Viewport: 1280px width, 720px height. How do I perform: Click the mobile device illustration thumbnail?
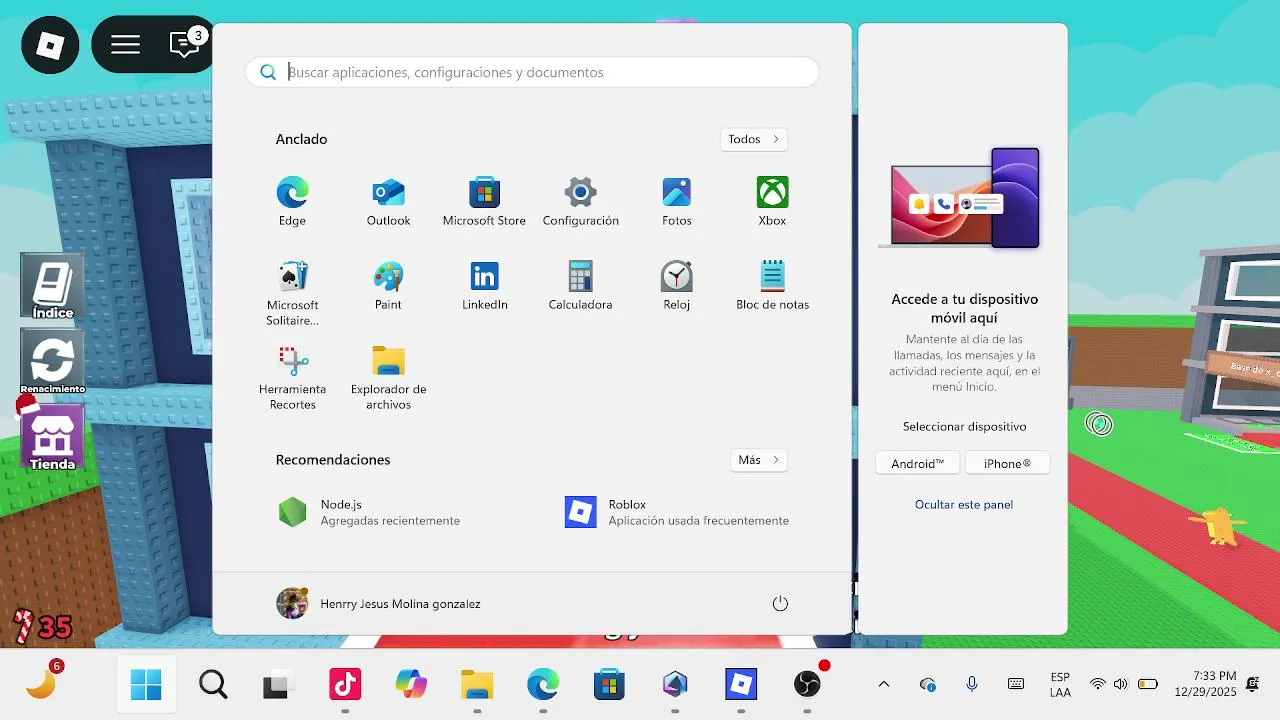pos(960,199)
